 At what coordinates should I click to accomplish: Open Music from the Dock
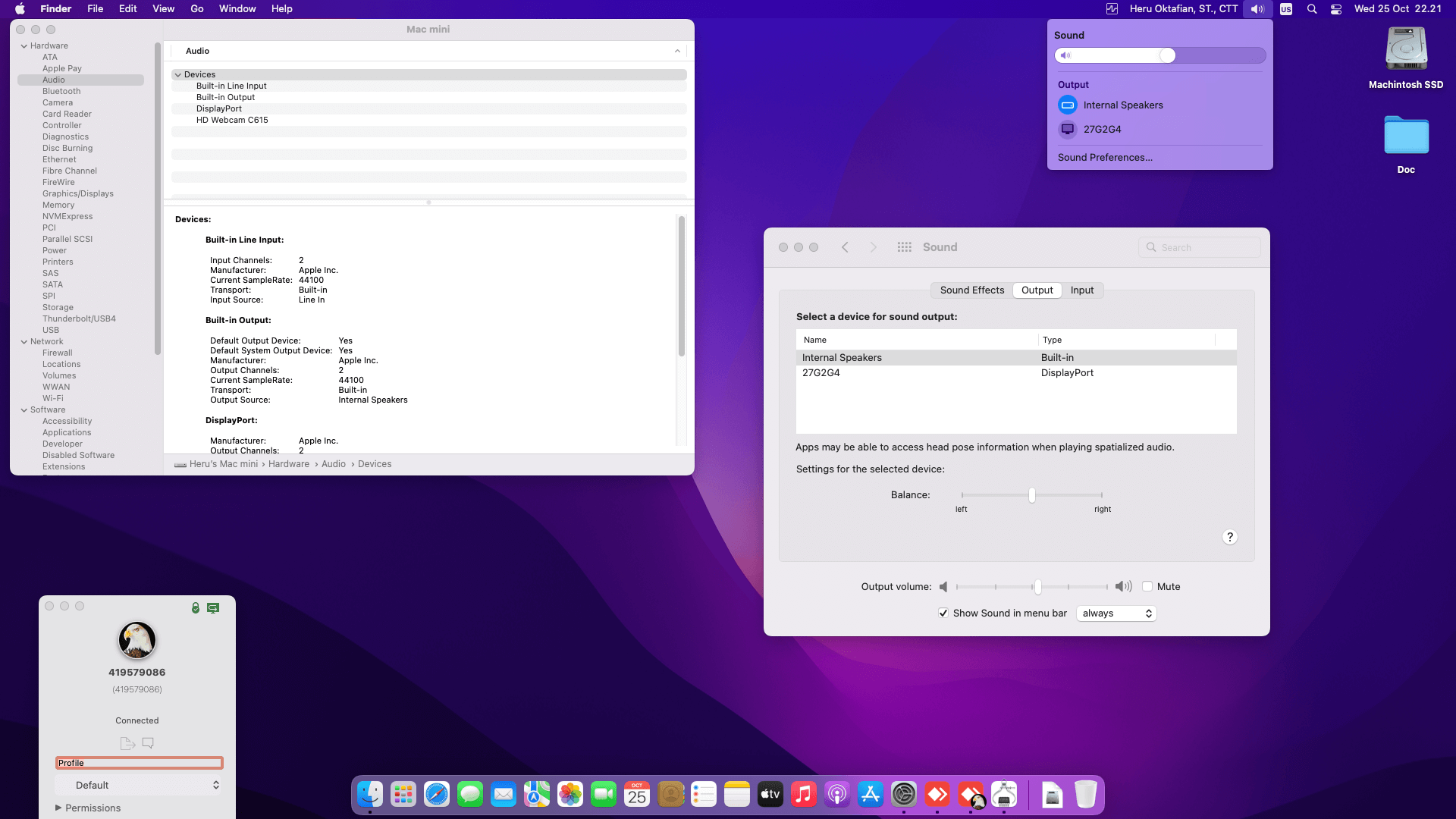click(804, 794)
